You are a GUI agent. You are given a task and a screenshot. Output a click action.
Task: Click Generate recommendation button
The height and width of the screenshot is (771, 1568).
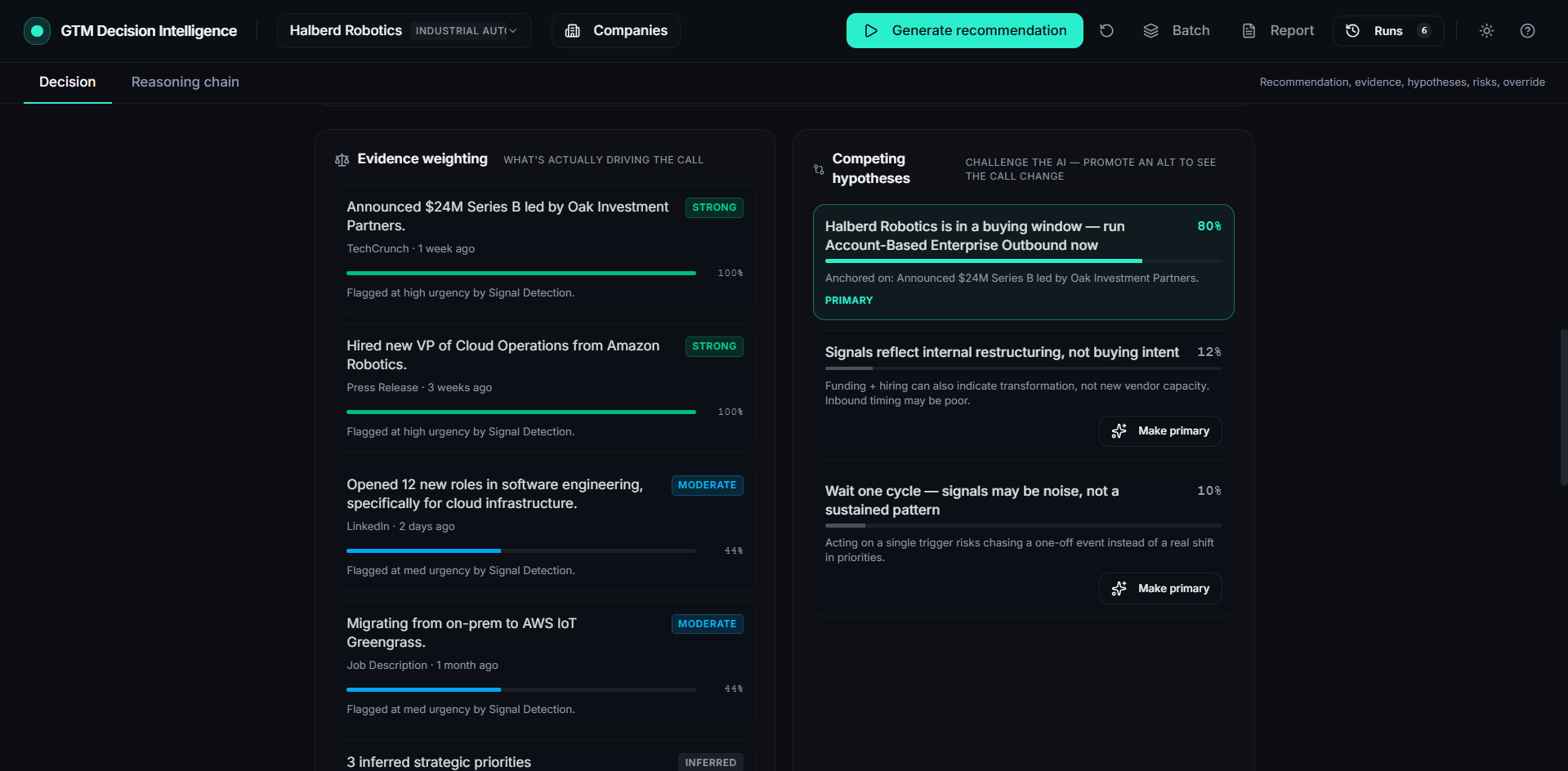pos(964,31)
